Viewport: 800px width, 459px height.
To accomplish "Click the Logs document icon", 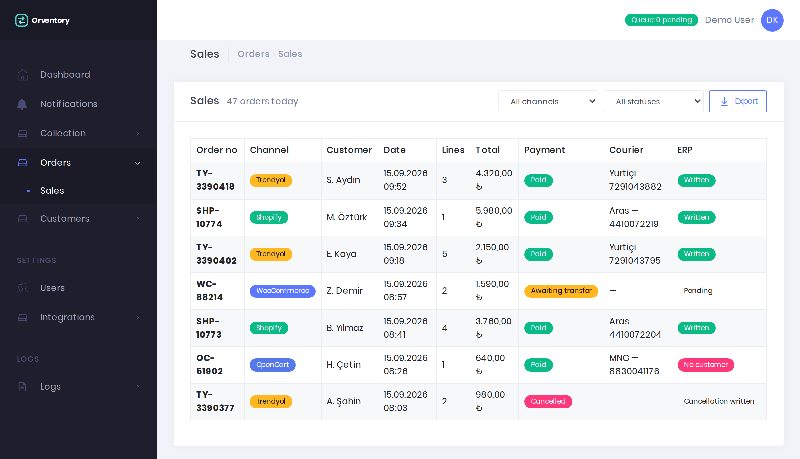I will [x=22, y=387].
